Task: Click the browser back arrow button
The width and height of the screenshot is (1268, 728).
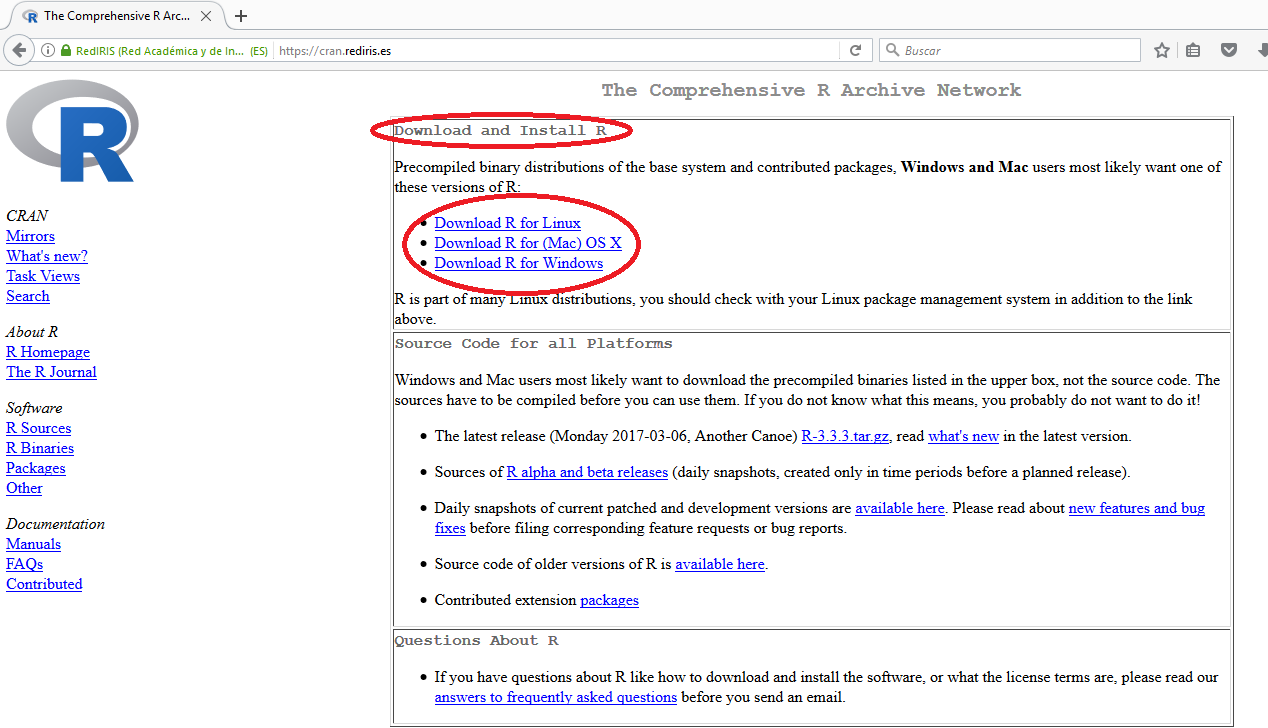Action: pos(18,50)
